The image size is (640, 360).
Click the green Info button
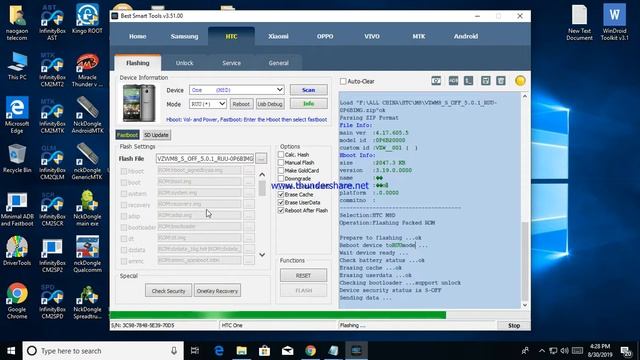click(309, 104)
